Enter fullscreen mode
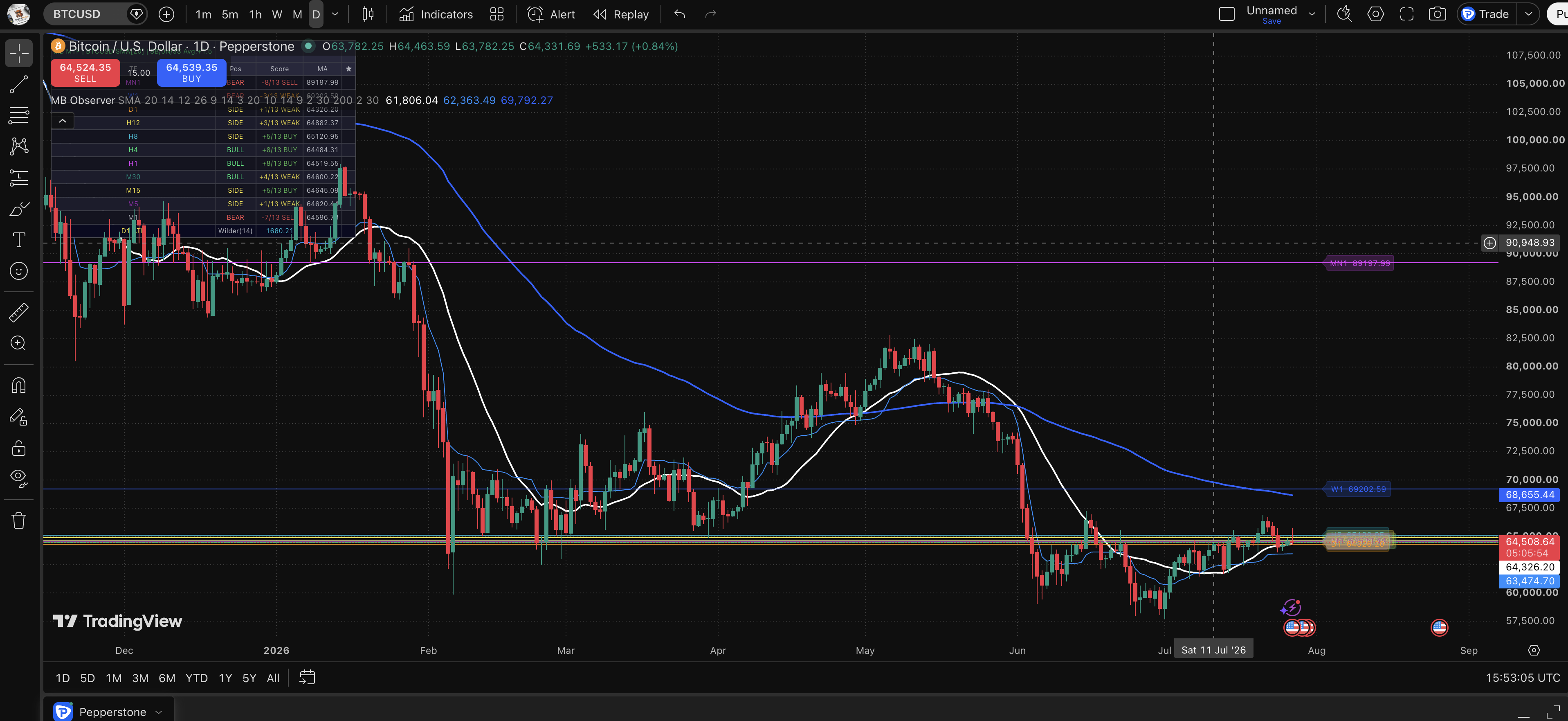 pos(1407,14)
